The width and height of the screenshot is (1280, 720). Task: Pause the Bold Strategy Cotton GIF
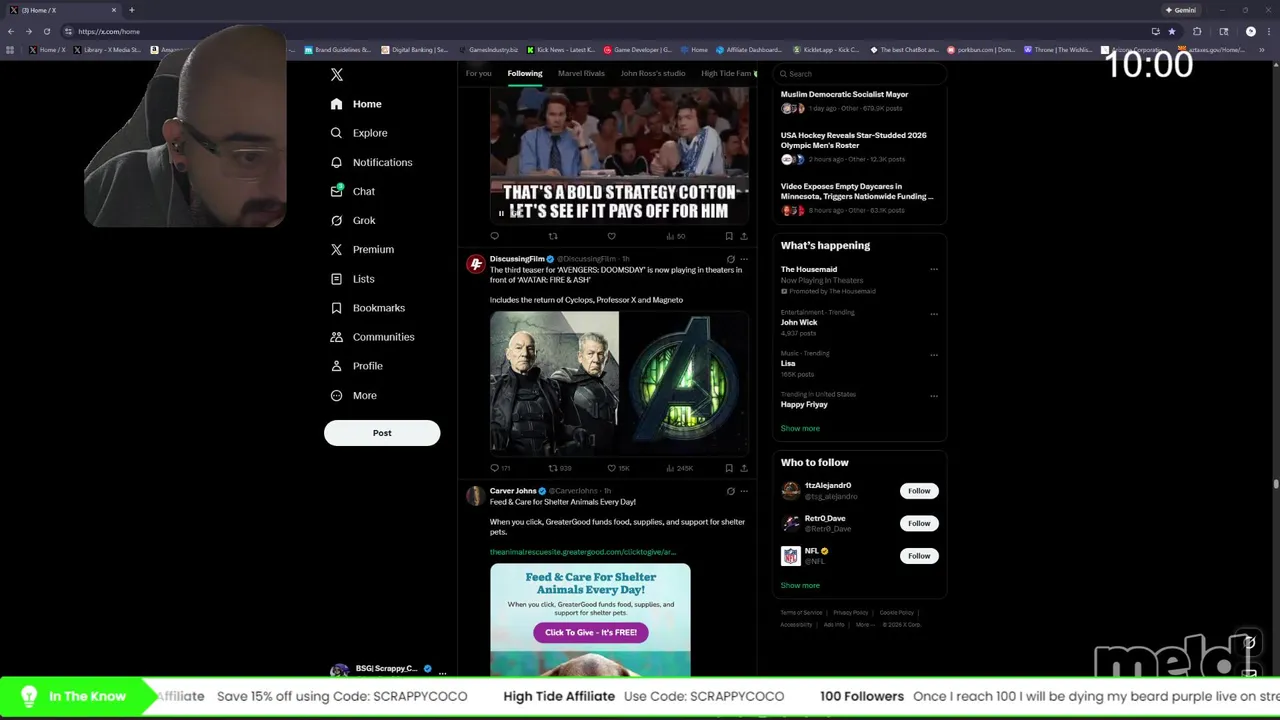[501, 213]
